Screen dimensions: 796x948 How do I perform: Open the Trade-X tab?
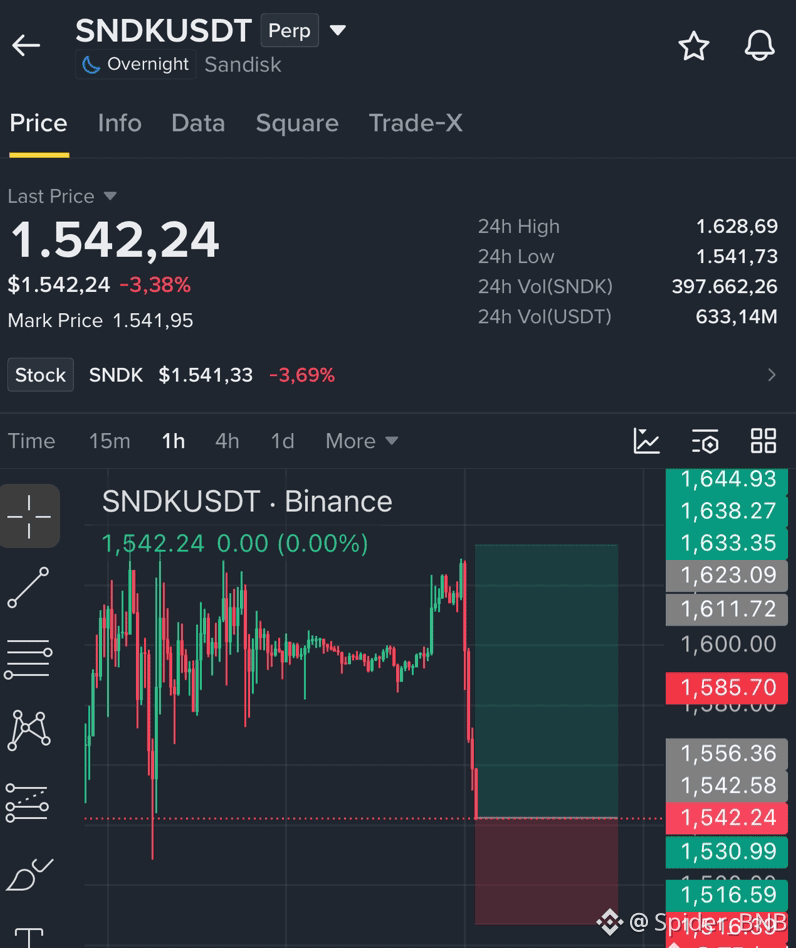pos(416,123)
